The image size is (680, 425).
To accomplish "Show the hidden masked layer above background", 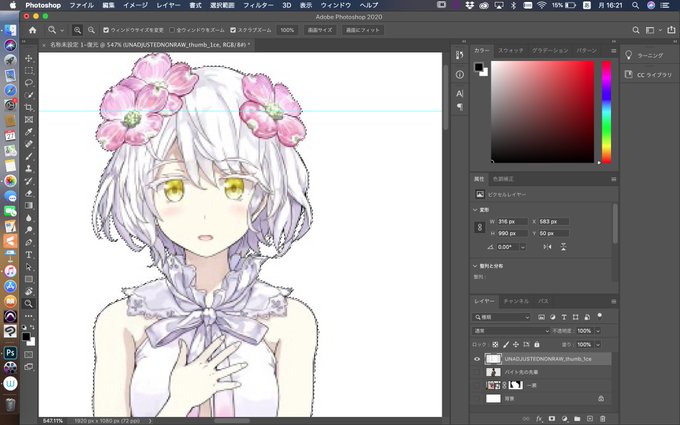I will (x=477, y=385).
